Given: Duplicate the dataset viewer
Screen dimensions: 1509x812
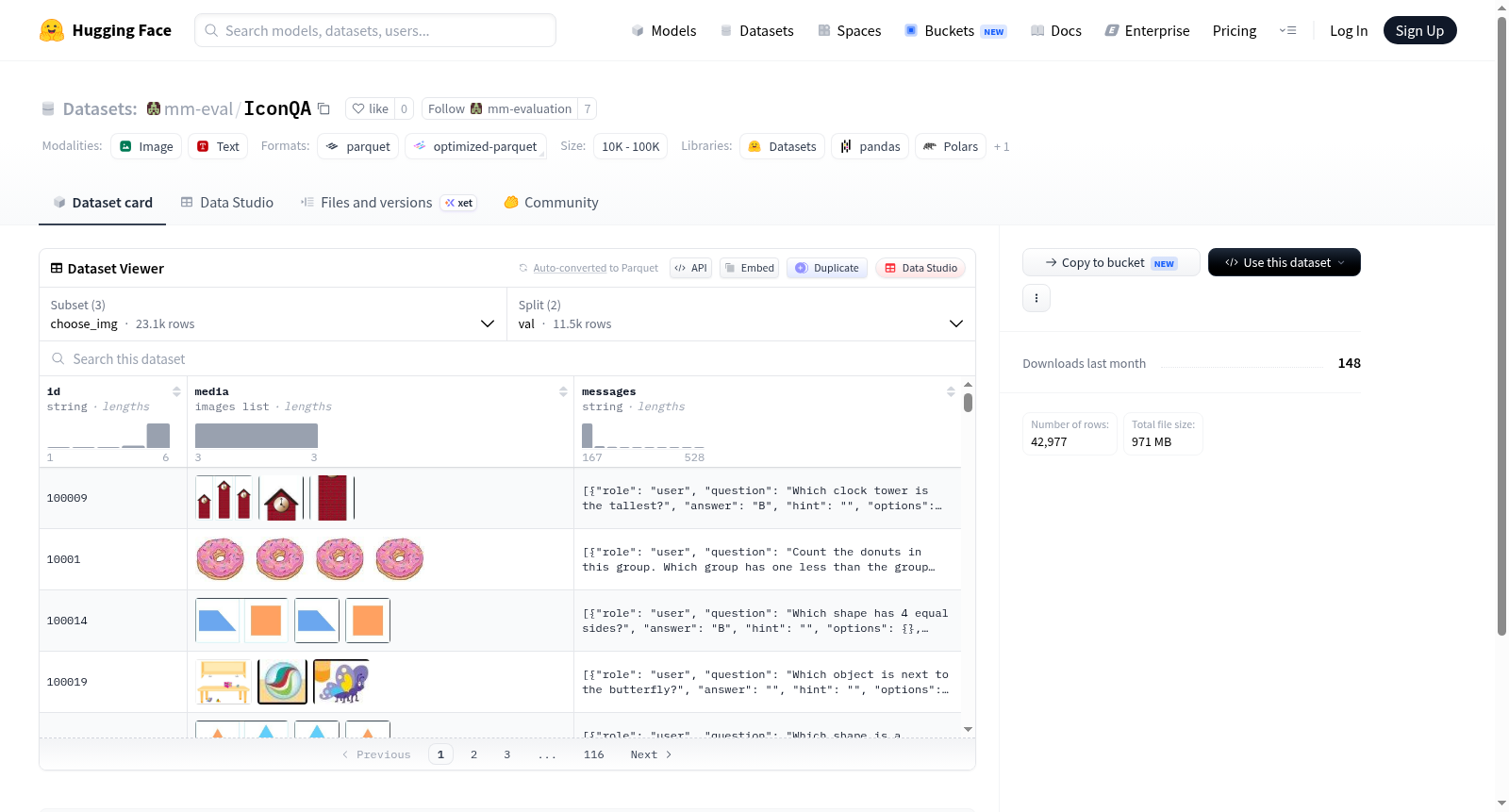Looking at the screenshot, I should tap(827, 268).
